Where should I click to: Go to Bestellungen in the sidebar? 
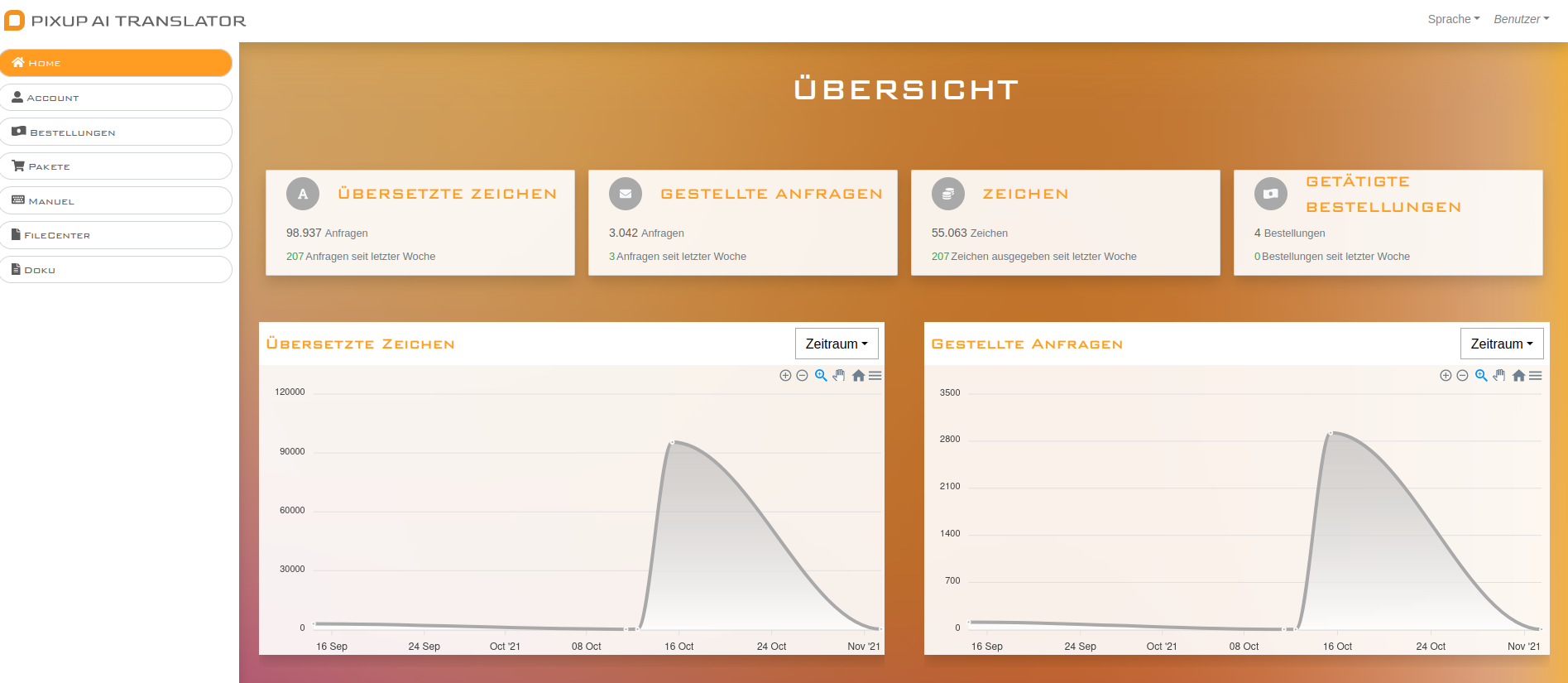116,132
